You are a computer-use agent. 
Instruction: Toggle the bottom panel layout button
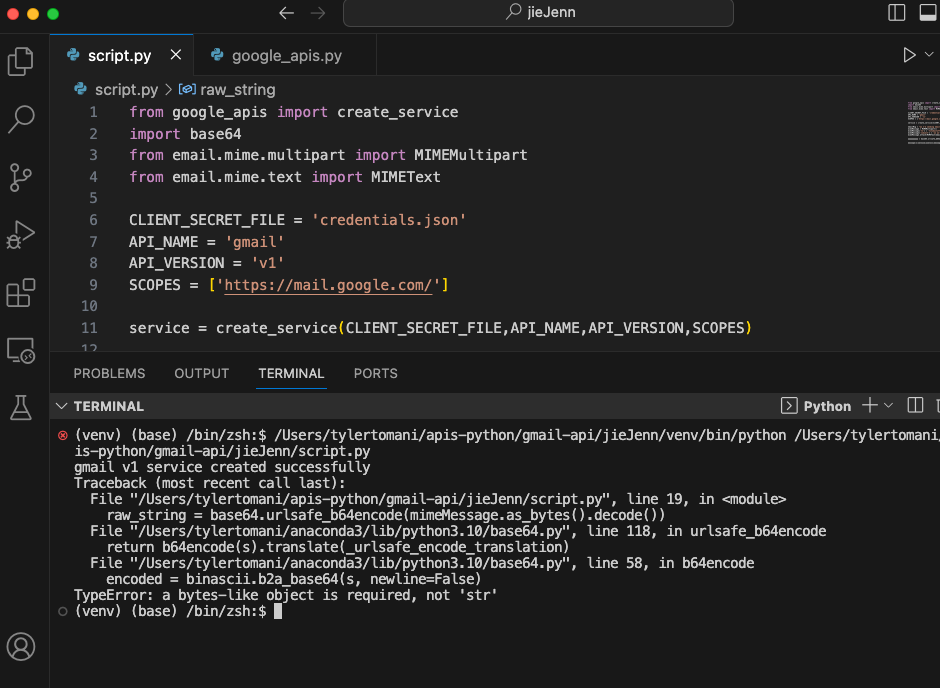click(x=930, y=13)
